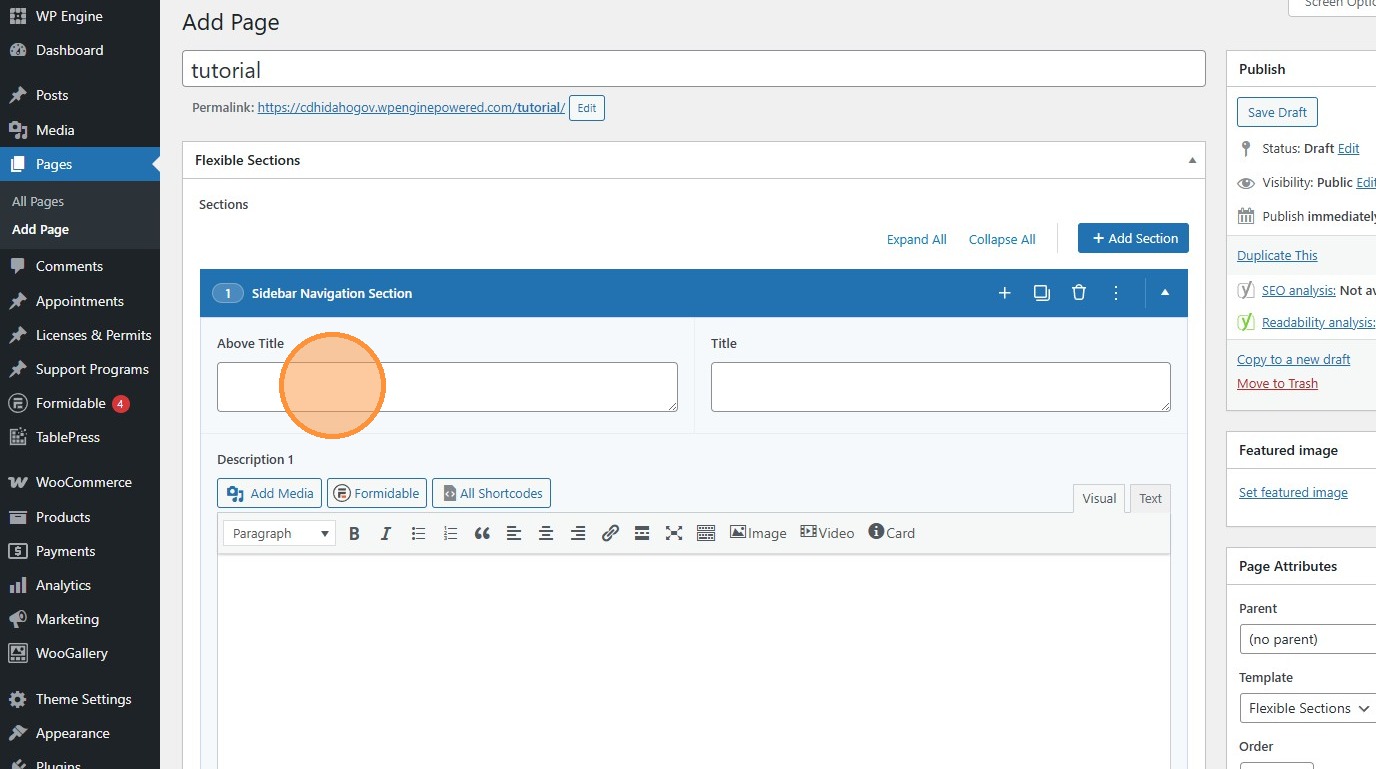Align text center

(x=546, y=533)
